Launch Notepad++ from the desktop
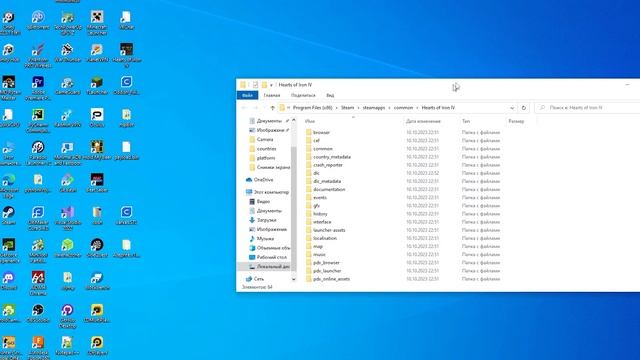Viewport: 640px width, 360px height. 67,346
